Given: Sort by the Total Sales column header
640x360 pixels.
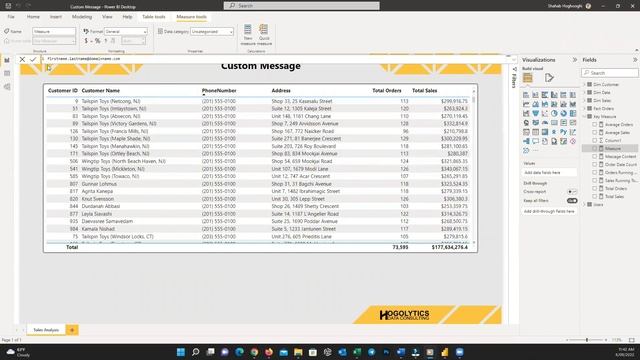Looking at the screenshot, I should (x=424, y=91).
